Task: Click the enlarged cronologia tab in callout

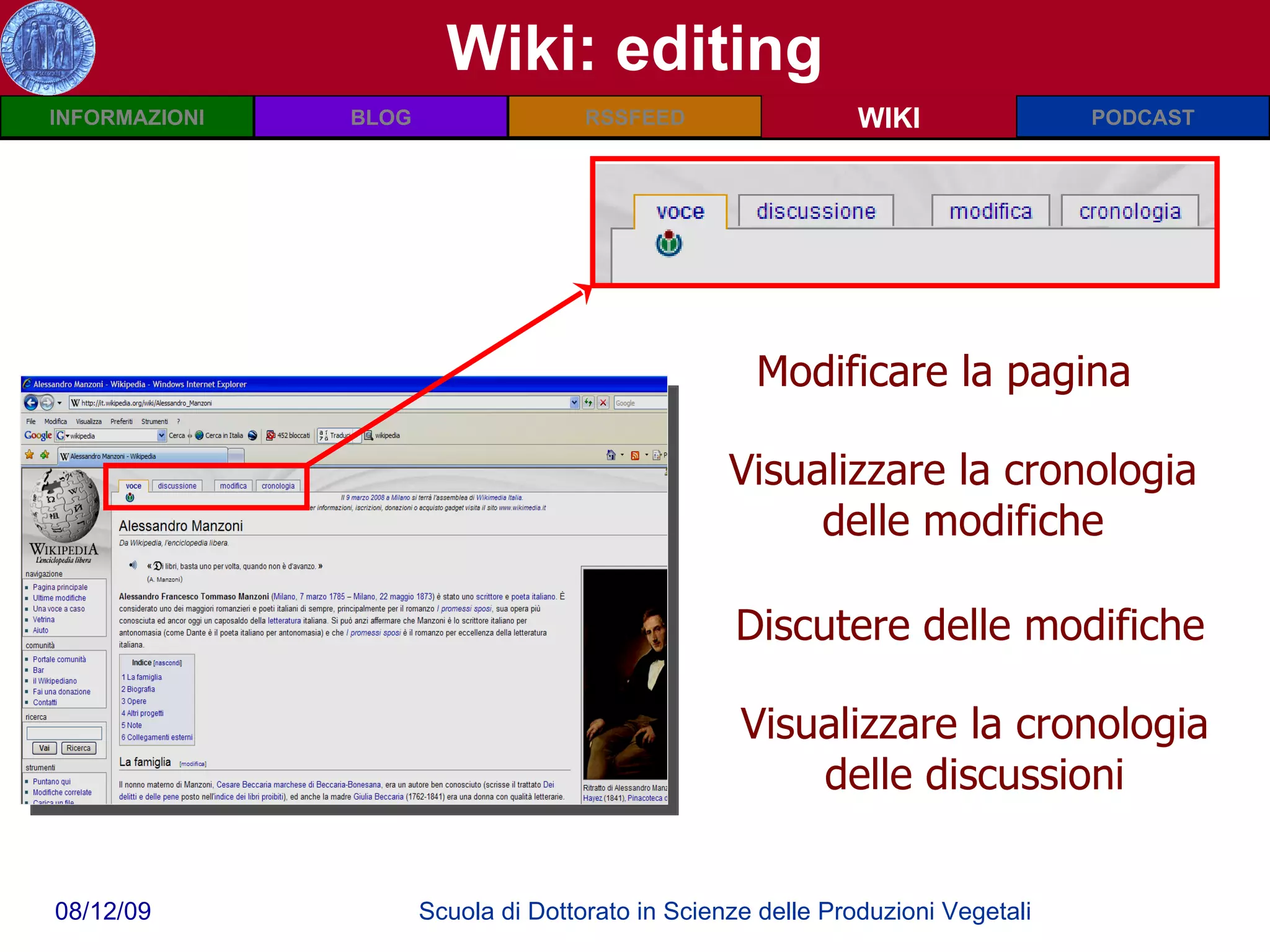Action: (1129, 211)
